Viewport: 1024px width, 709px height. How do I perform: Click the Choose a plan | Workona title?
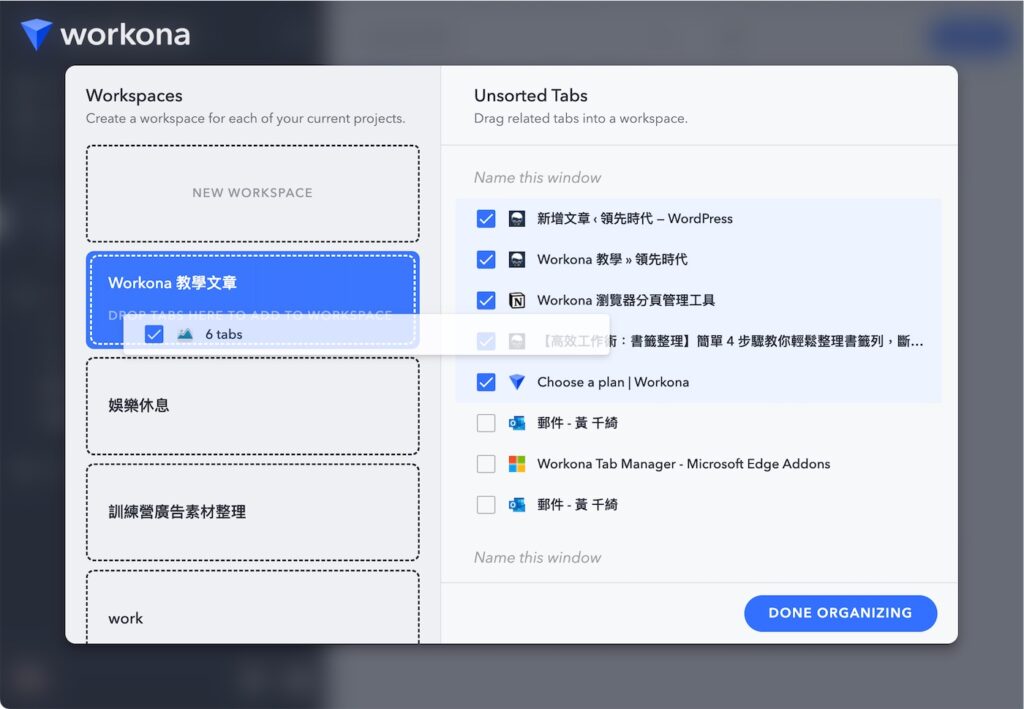[x=613, y=382]
